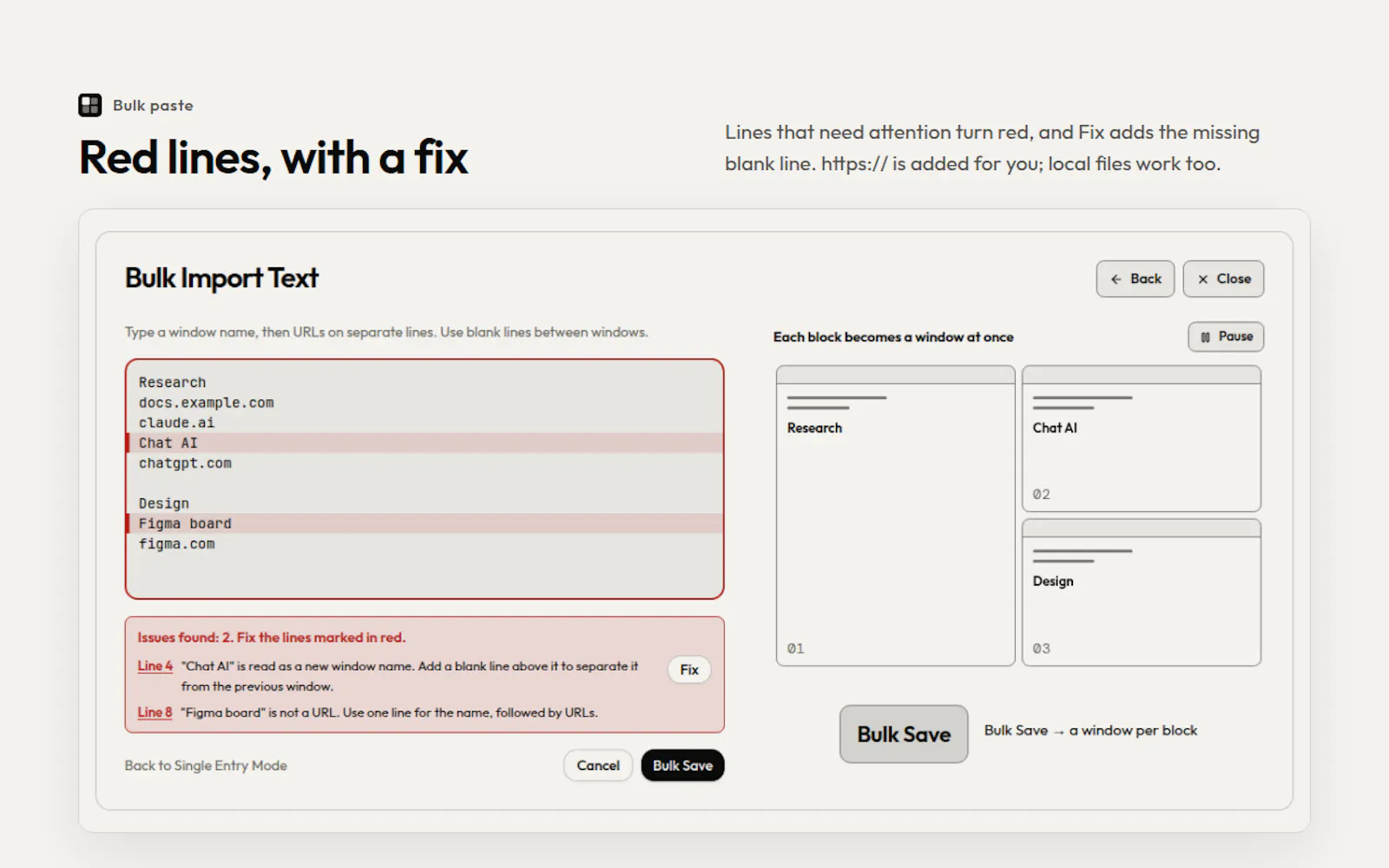
Task: Pause the window preview animation
Action: [x=1226, y=337]
